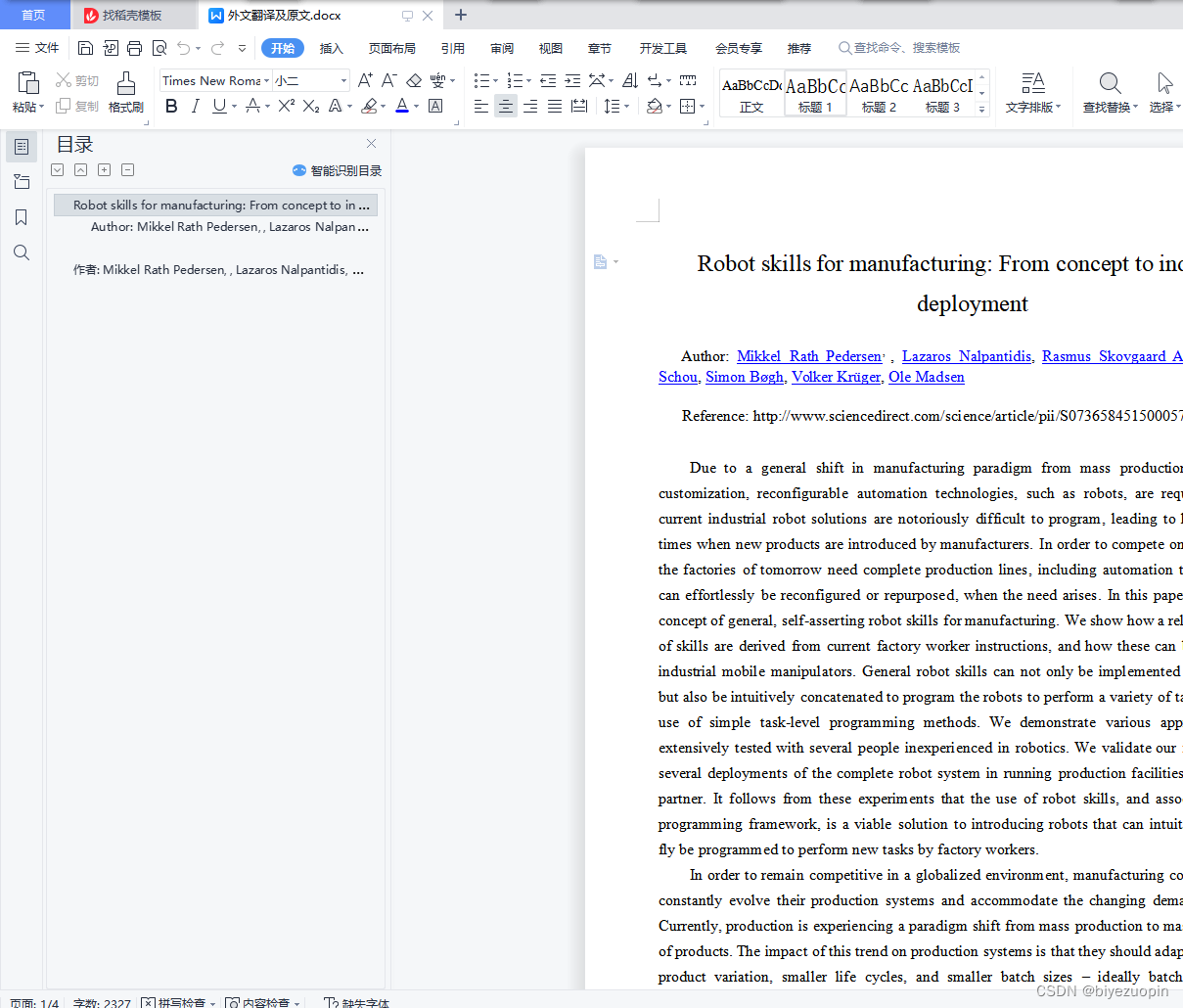Click the Paste clipboard icon

point(27,83)
